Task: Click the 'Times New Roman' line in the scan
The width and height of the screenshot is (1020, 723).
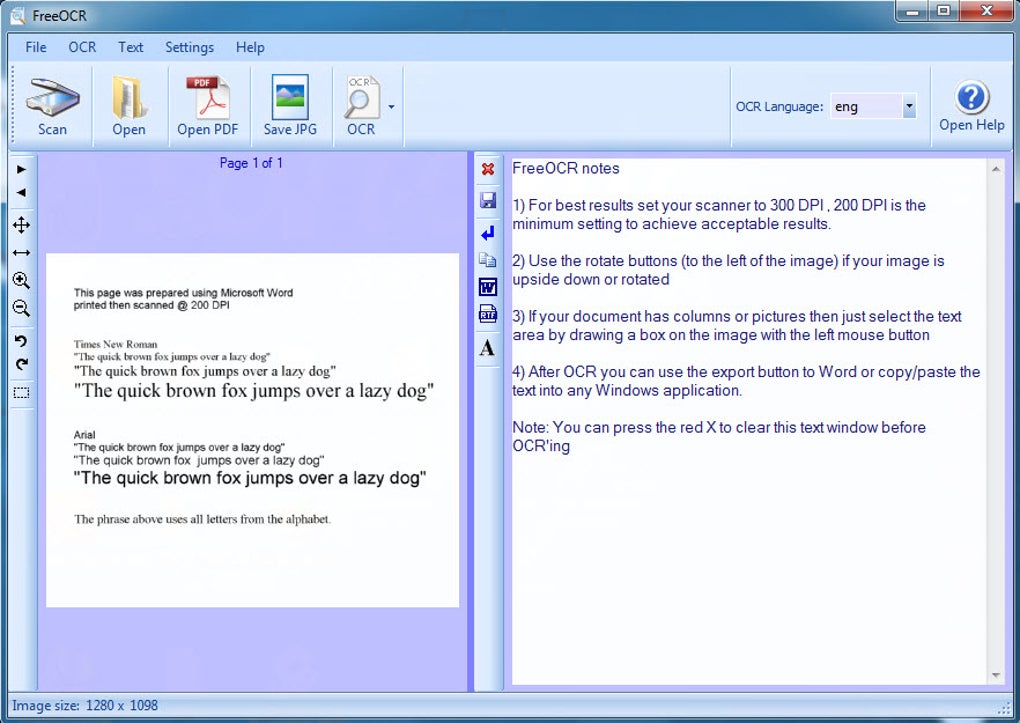Action: tap(115, 344)
